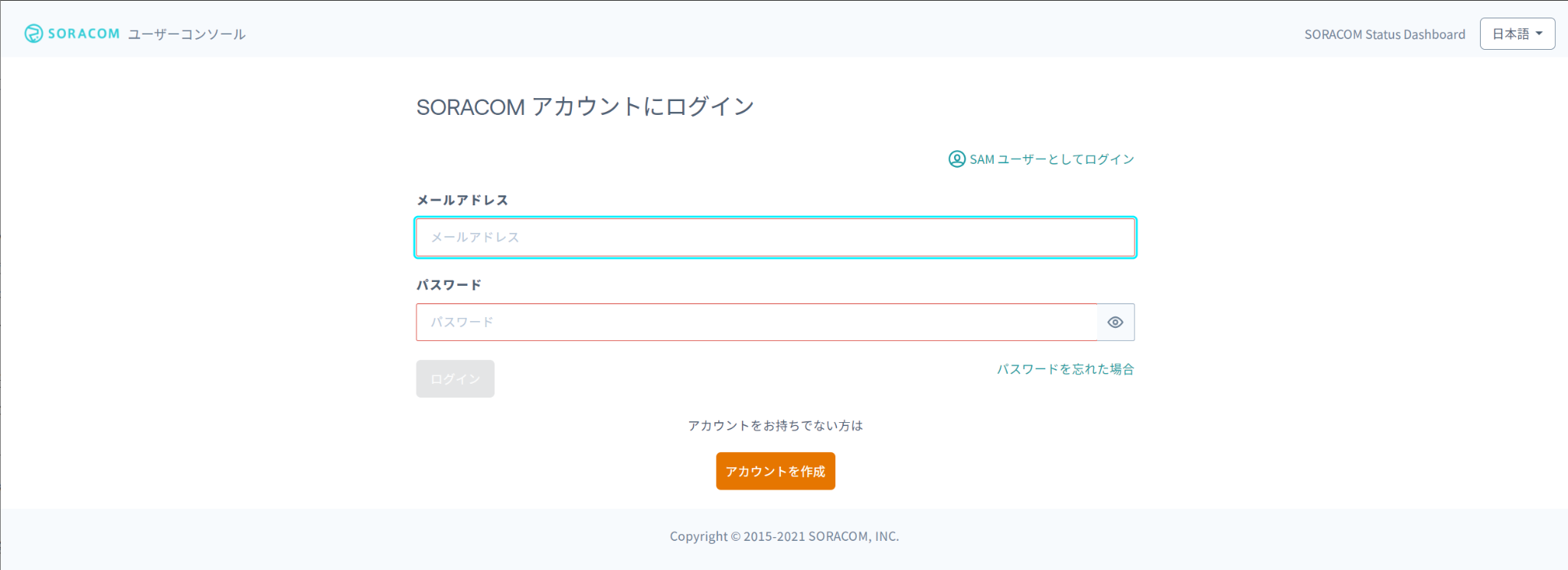1568x570 pixels.
Task: Click the アカウントをお持ちでない方は text
Action: [775, 426]
